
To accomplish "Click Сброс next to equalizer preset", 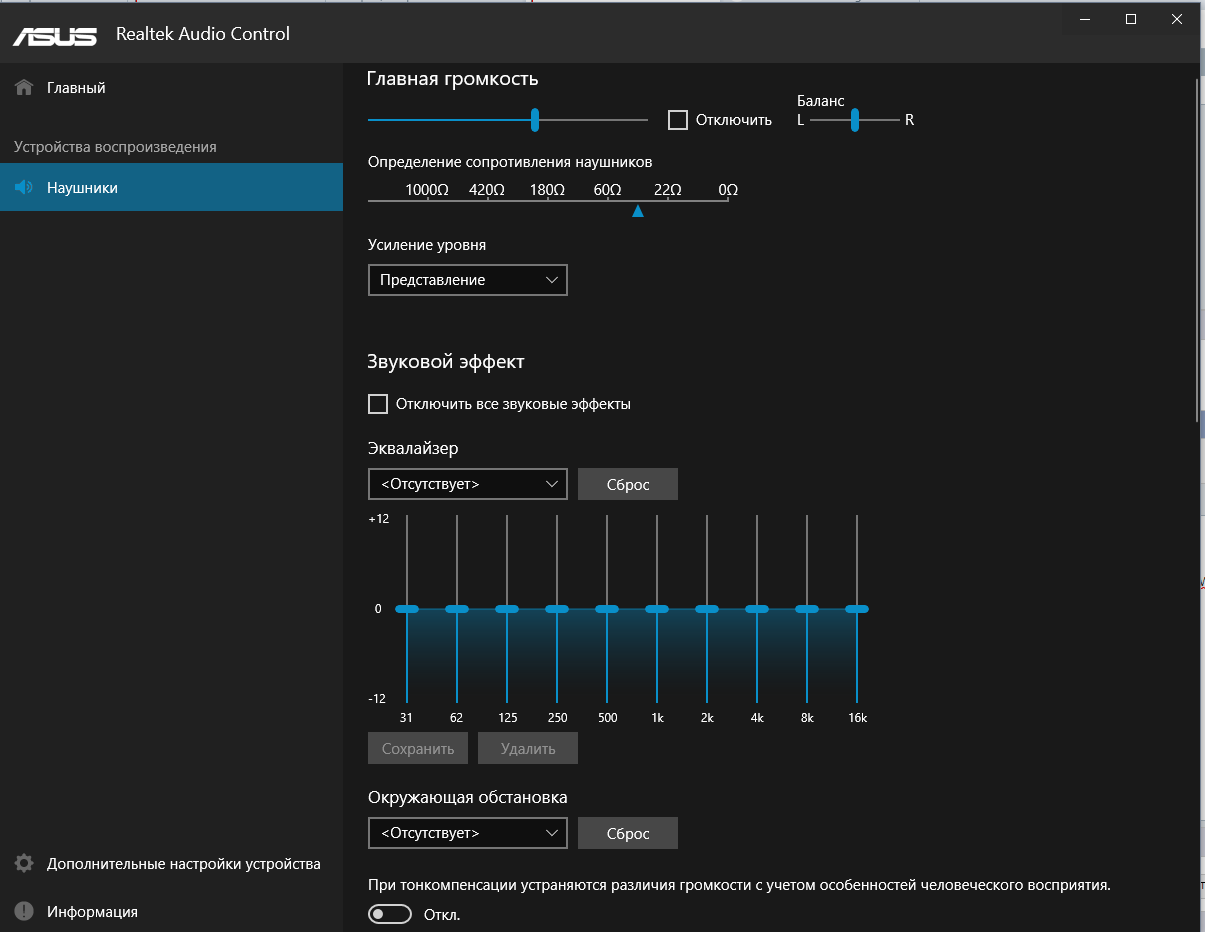I will click(x=628, y=484).
